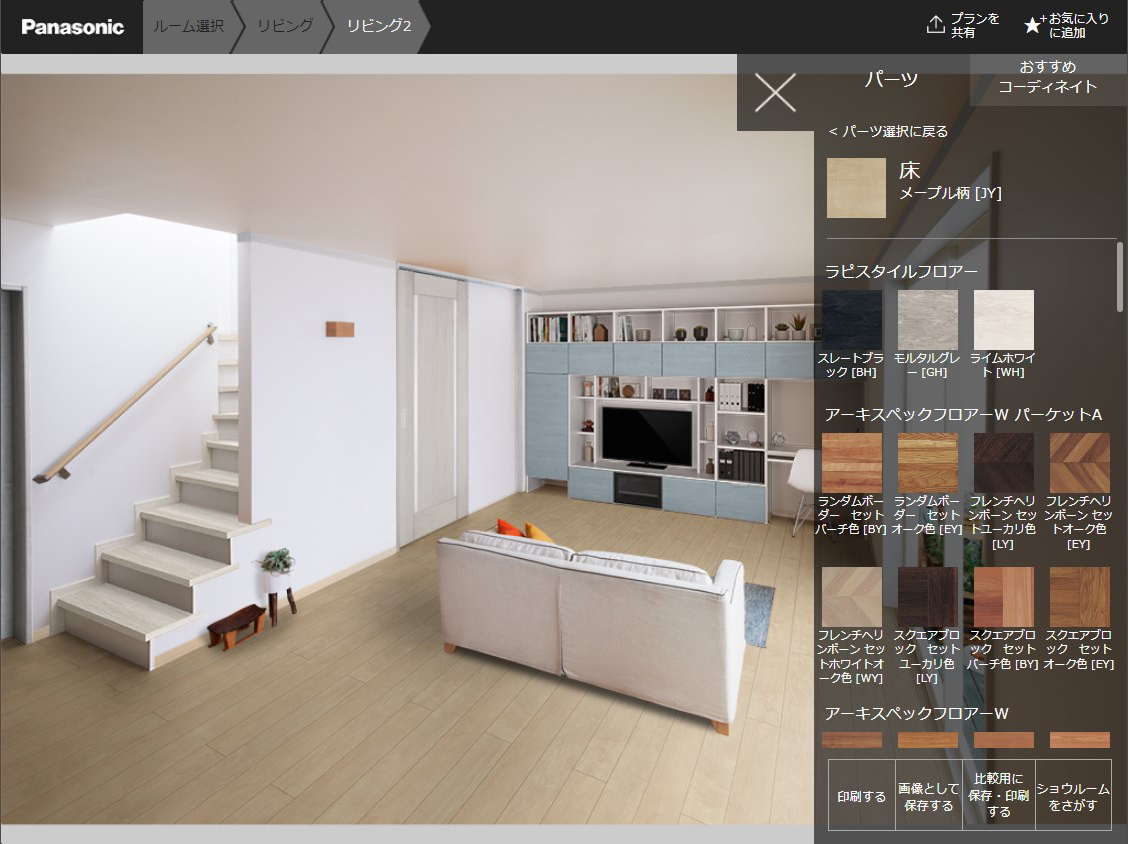Pick ランダムボーダー バーチ色 [BY] flooring

pos(851,463)
